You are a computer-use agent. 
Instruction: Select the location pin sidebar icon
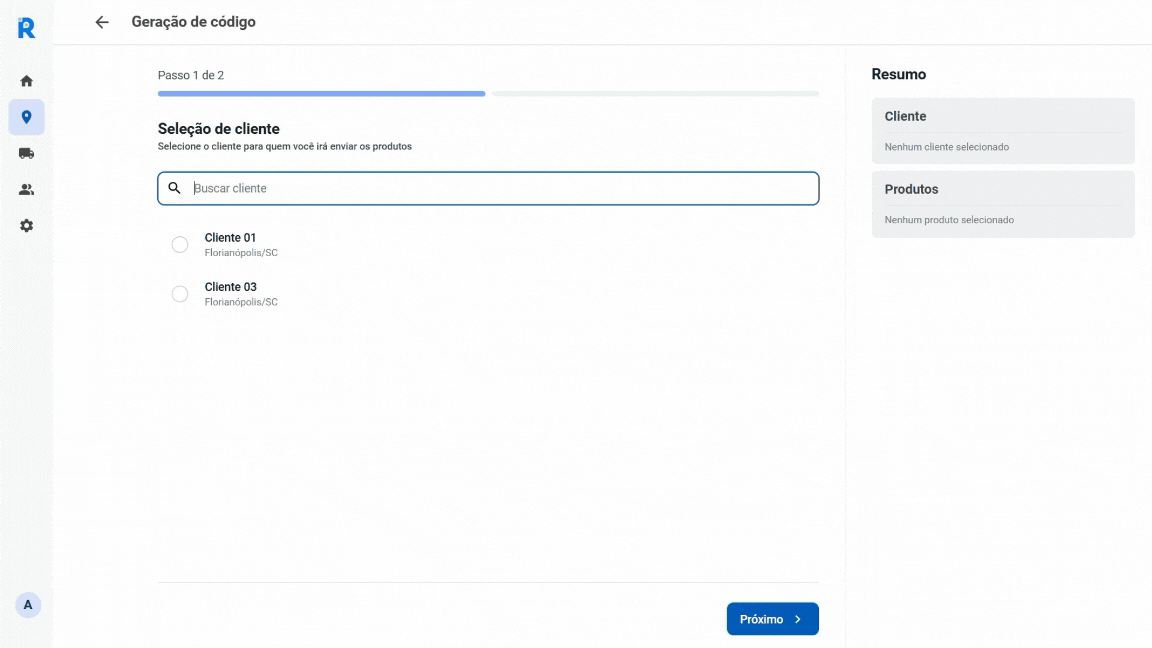click(x=26, y=117)
